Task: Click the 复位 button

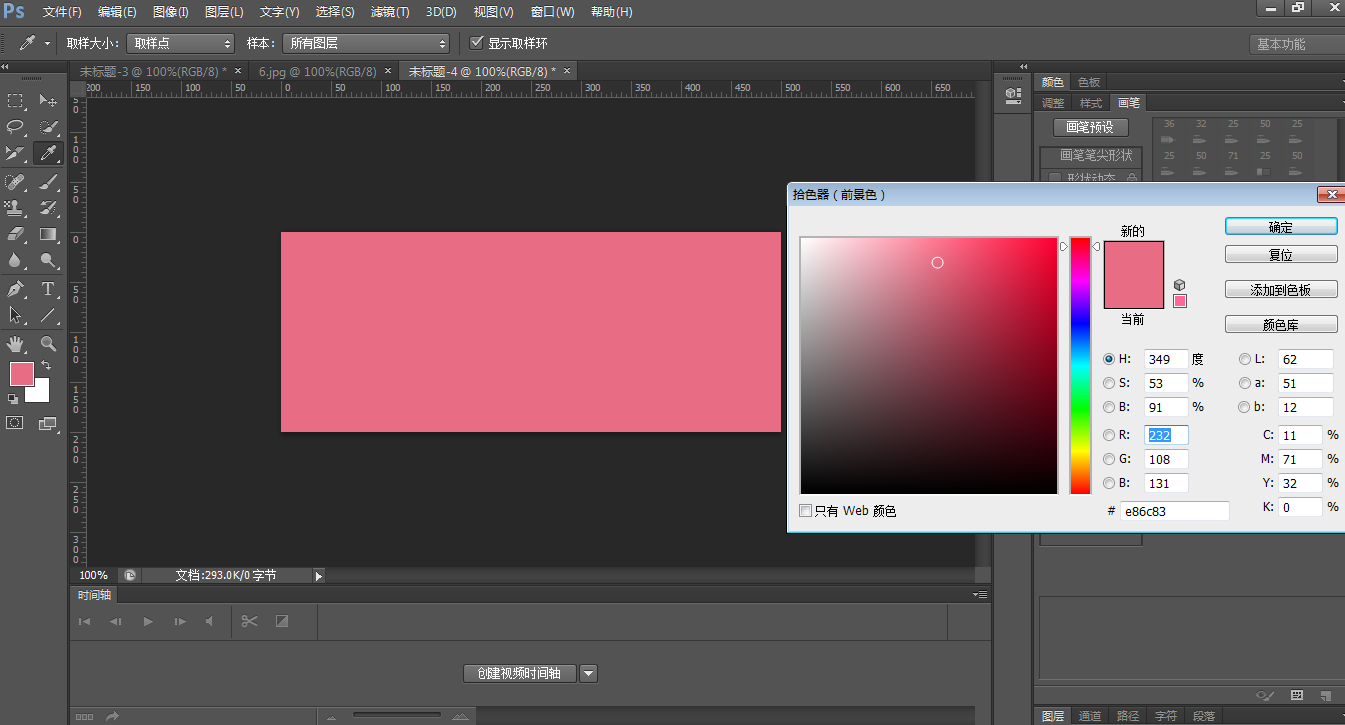Action: [x=1281, y=255]
